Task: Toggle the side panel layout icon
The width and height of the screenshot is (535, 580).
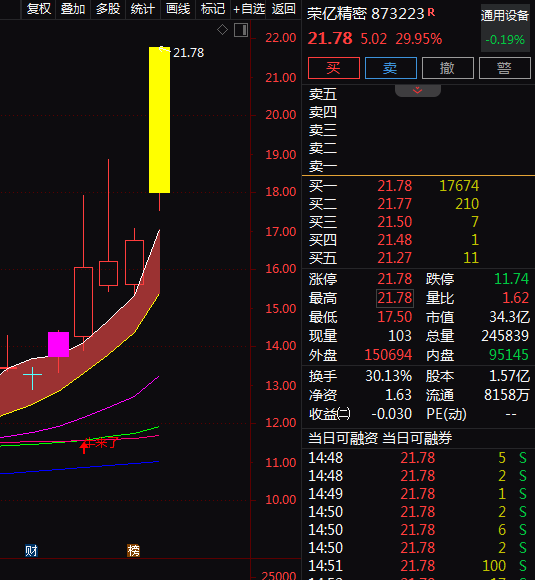Action: pyautogui.click(x=241, y=30)
